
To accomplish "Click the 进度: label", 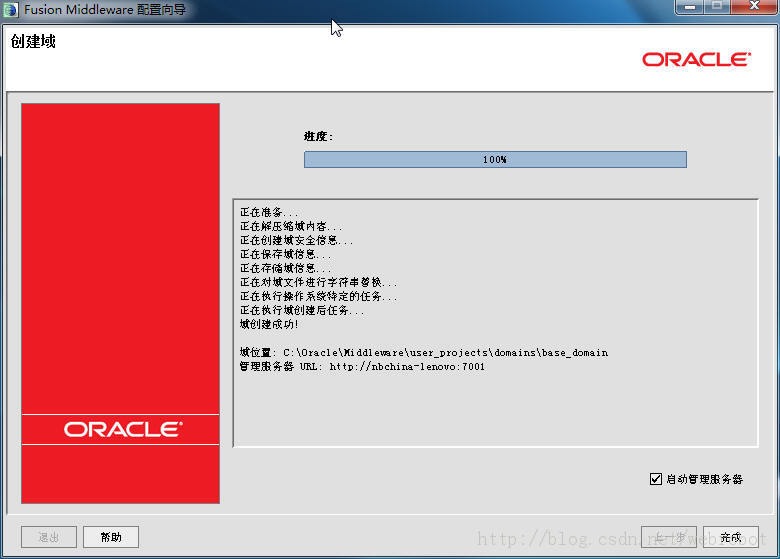I will [318, 136].
